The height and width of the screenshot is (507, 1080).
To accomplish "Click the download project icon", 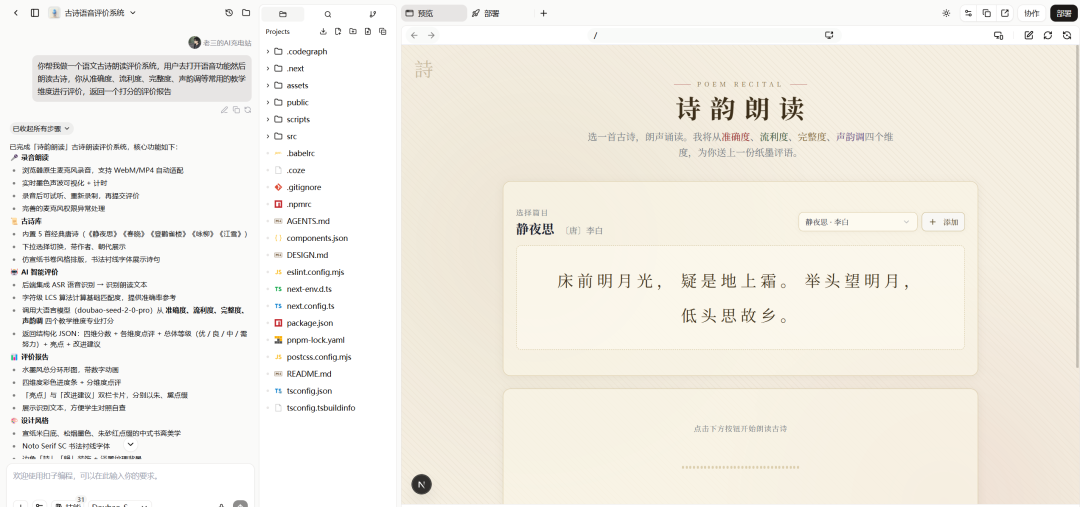I will coord(323,32).
